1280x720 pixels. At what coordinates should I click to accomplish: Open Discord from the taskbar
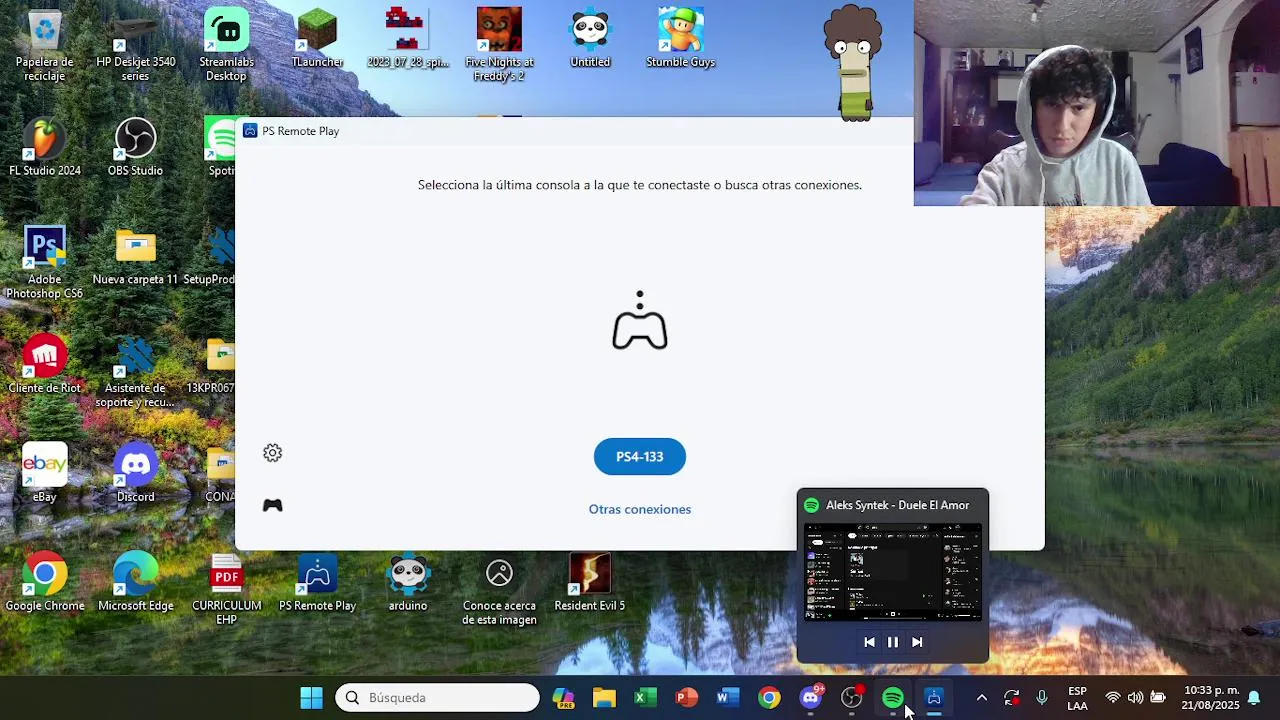(811, 698)
